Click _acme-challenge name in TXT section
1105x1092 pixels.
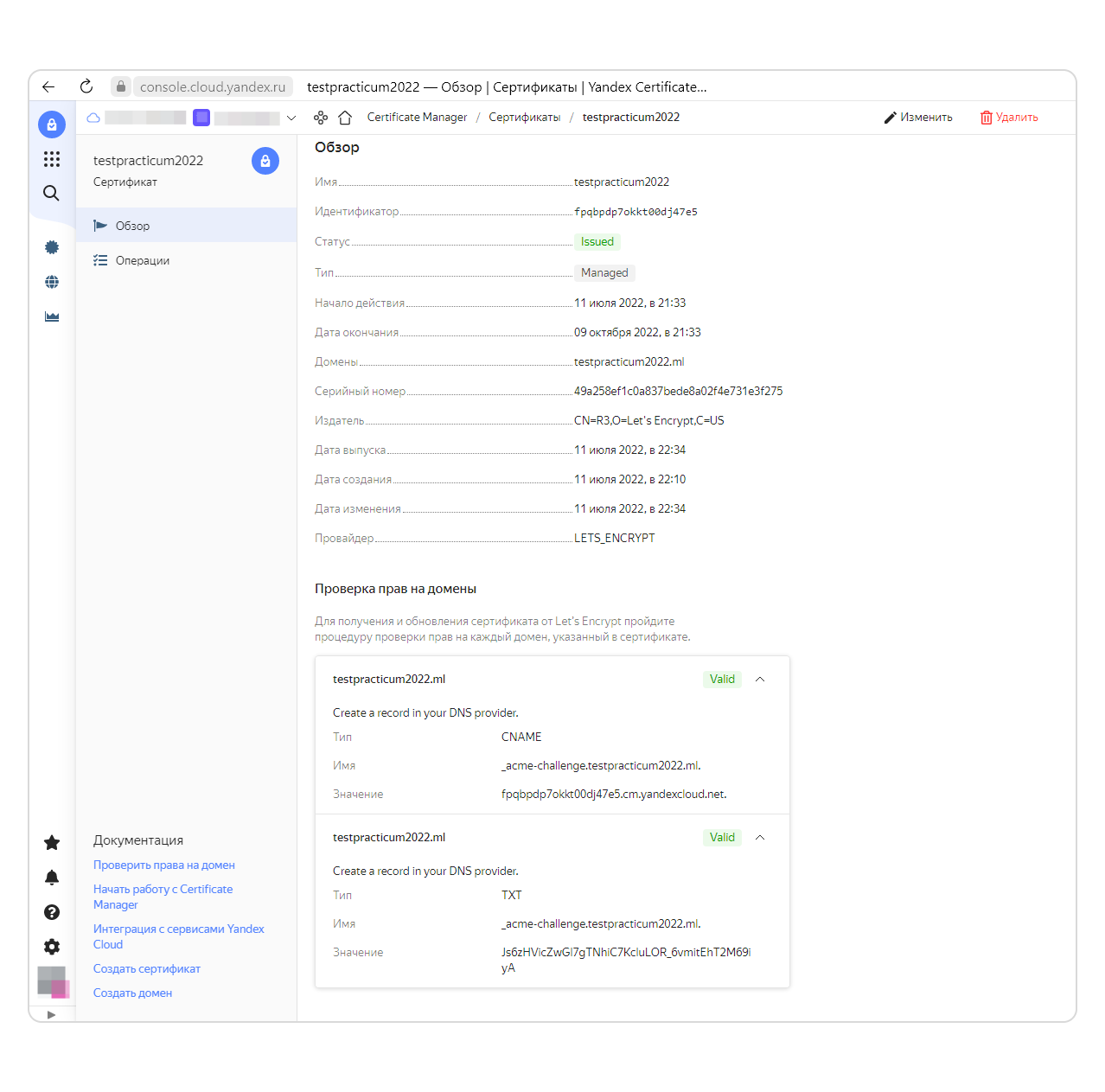(x=601, y=924)
